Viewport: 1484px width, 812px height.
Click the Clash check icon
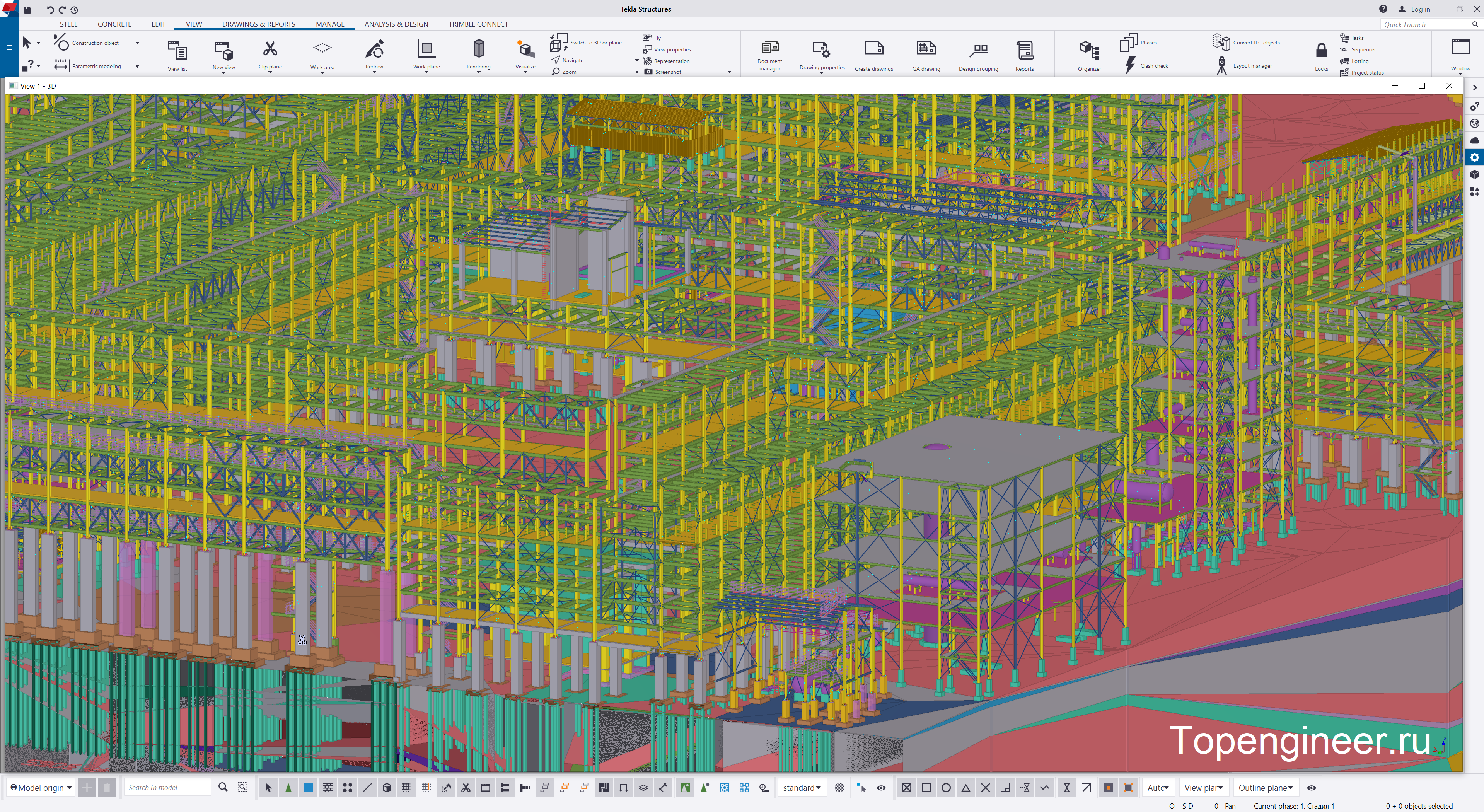coord(1130,66)
